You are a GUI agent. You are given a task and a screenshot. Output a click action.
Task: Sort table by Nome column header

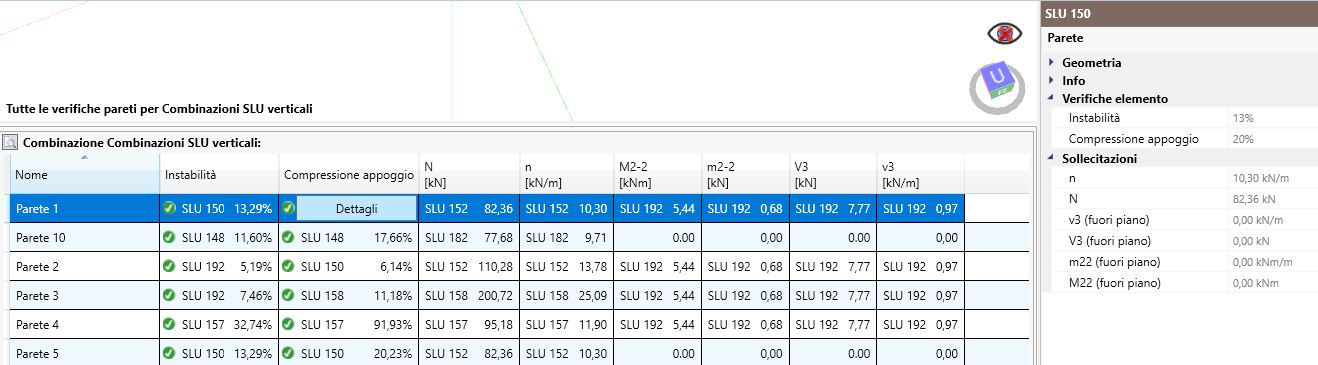coord(84,174)
